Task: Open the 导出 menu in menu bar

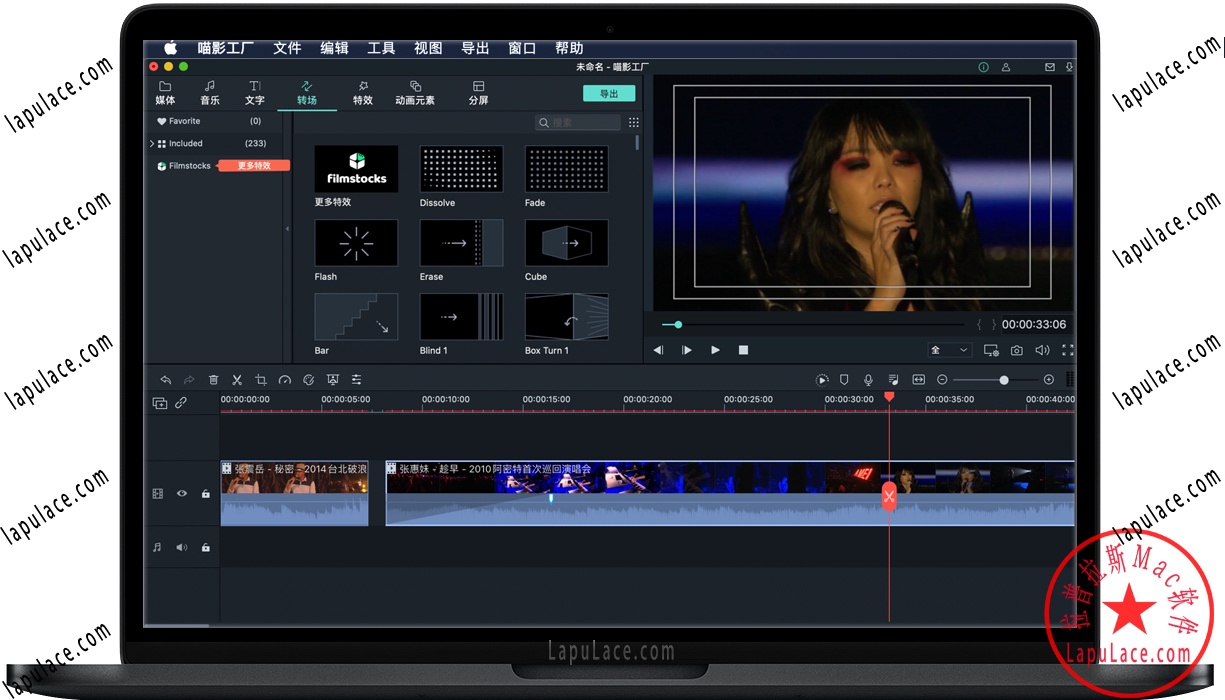Action: coord(475,48)
